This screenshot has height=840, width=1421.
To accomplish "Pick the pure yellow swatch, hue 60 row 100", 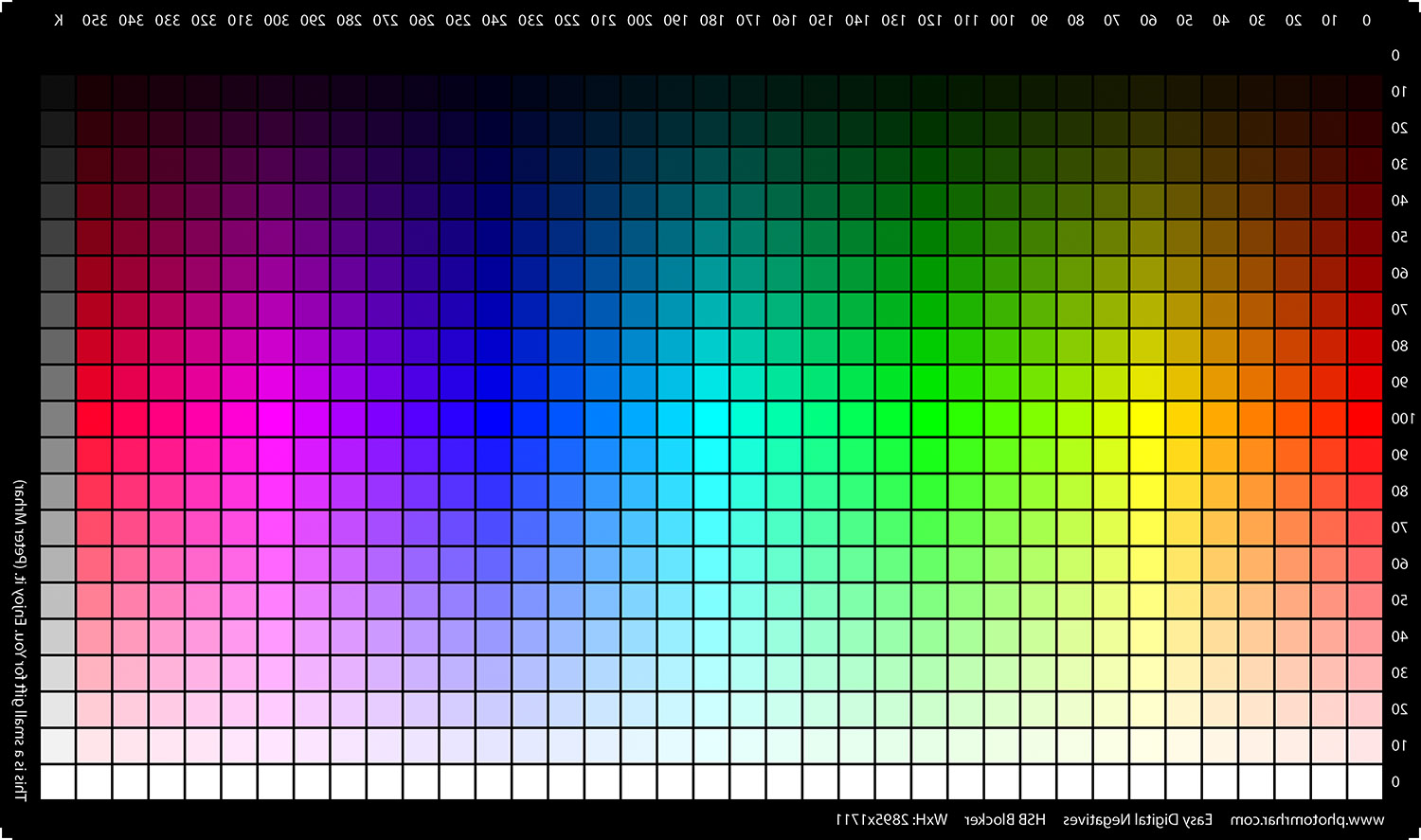I will [x=1147, y=419].
